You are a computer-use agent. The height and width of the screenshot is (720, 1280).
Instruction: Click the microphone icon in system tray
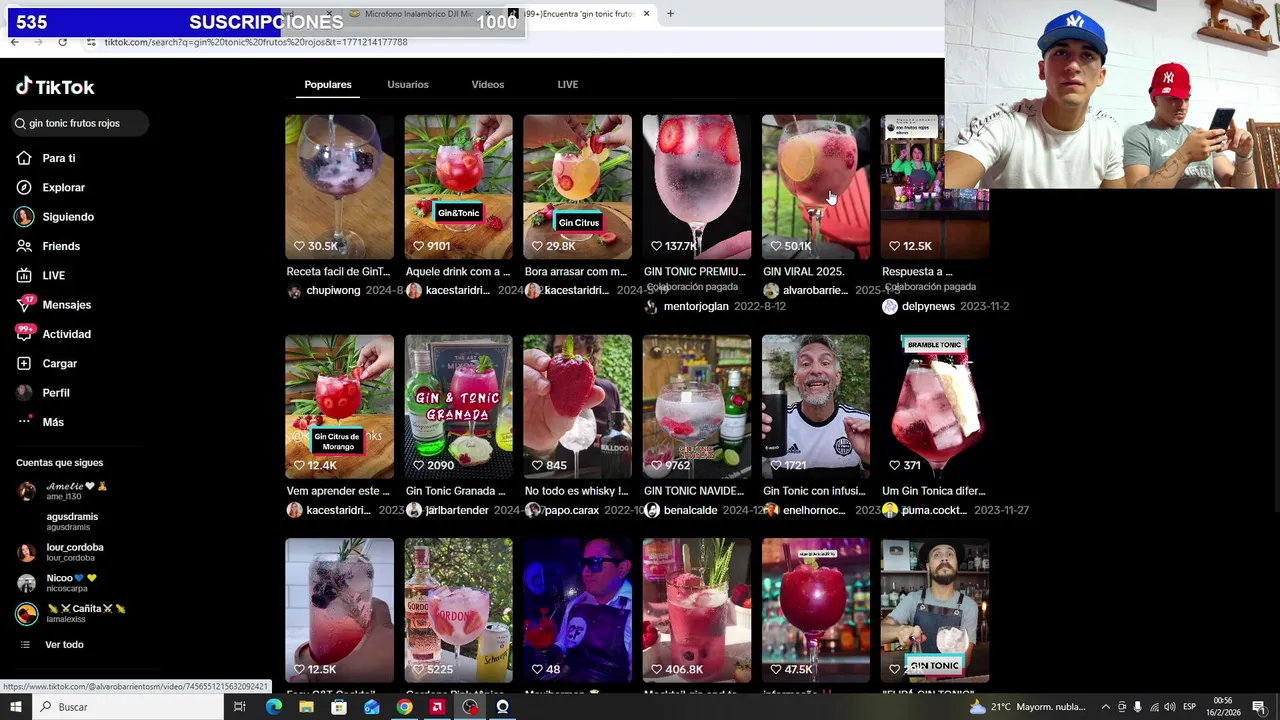coord(1138,707)
